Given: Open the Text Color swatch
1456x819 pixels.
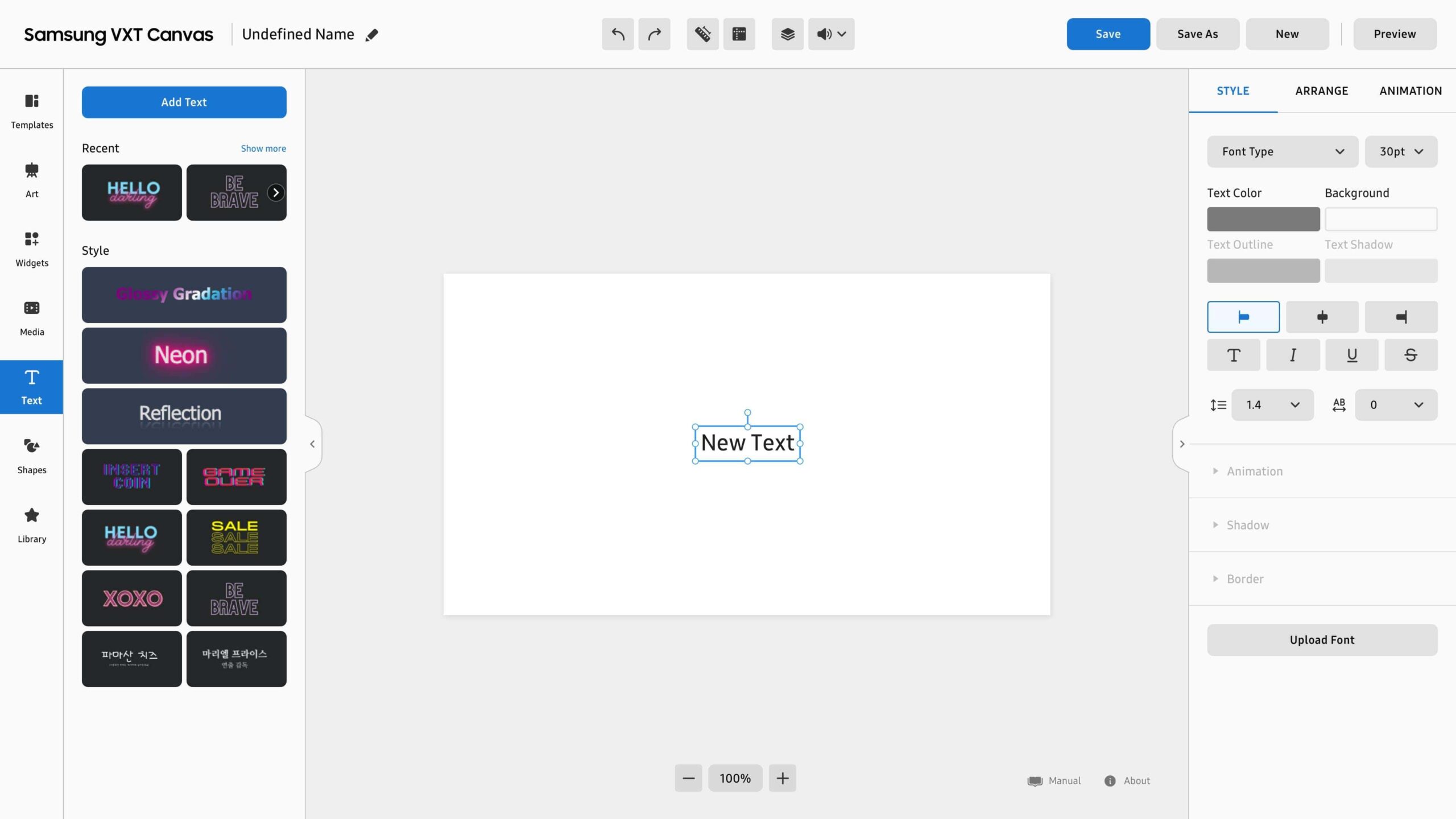Looking at the screenshot, I should (1263, 219).
